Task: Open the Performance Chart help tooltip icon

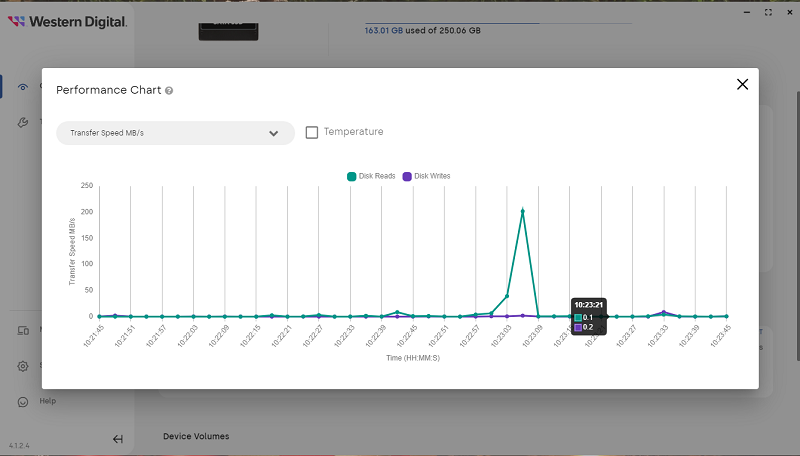Action: (169, 91)
